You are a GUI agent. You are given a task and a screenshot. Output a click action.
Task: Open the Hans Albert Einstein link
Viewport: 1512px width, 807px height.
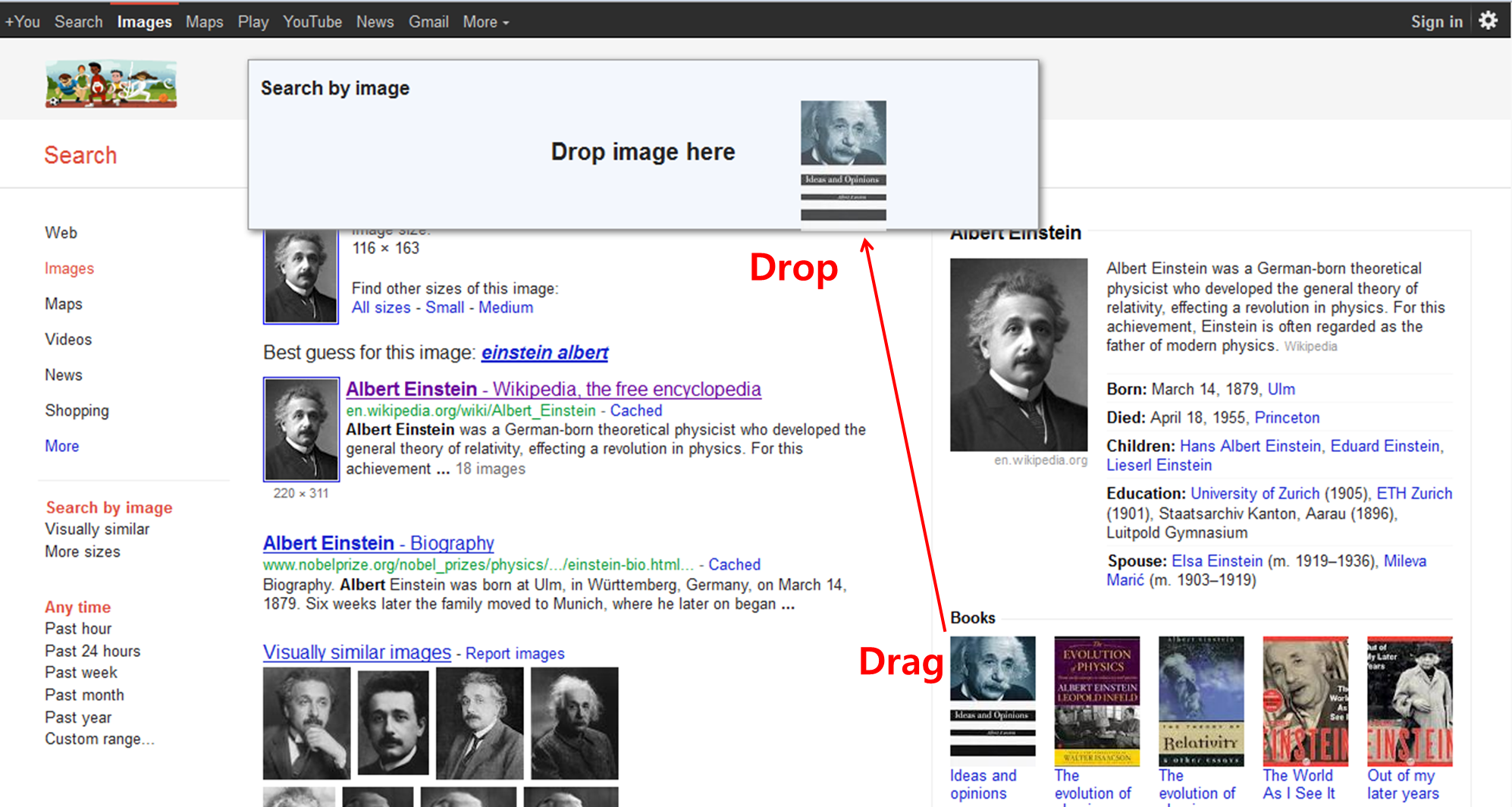pyautogui.click(x=1250, y=447)
